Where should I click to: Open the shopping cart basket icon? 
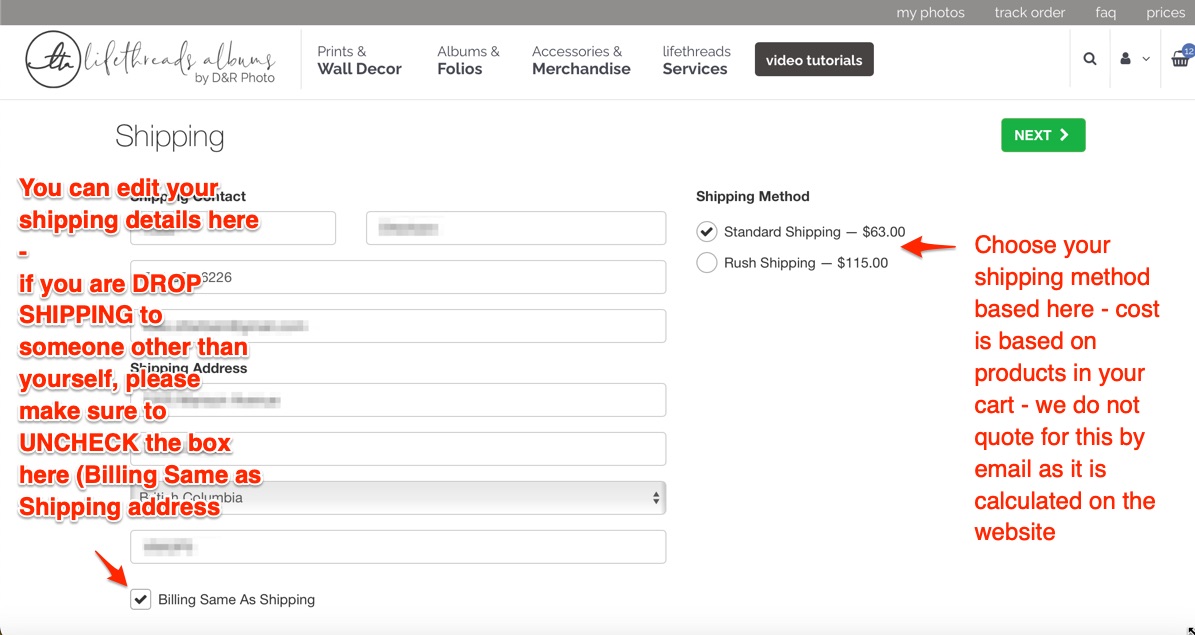tap(1180, 58)
